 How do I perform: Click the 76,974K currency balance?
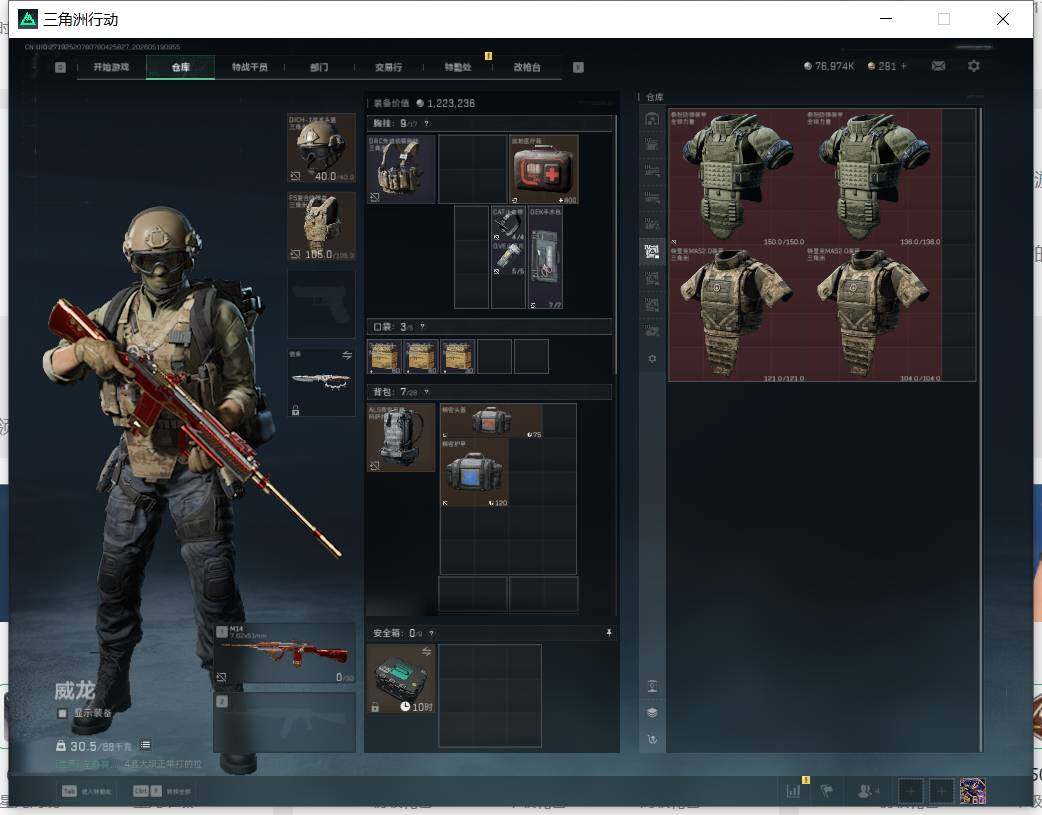(829, 66)
